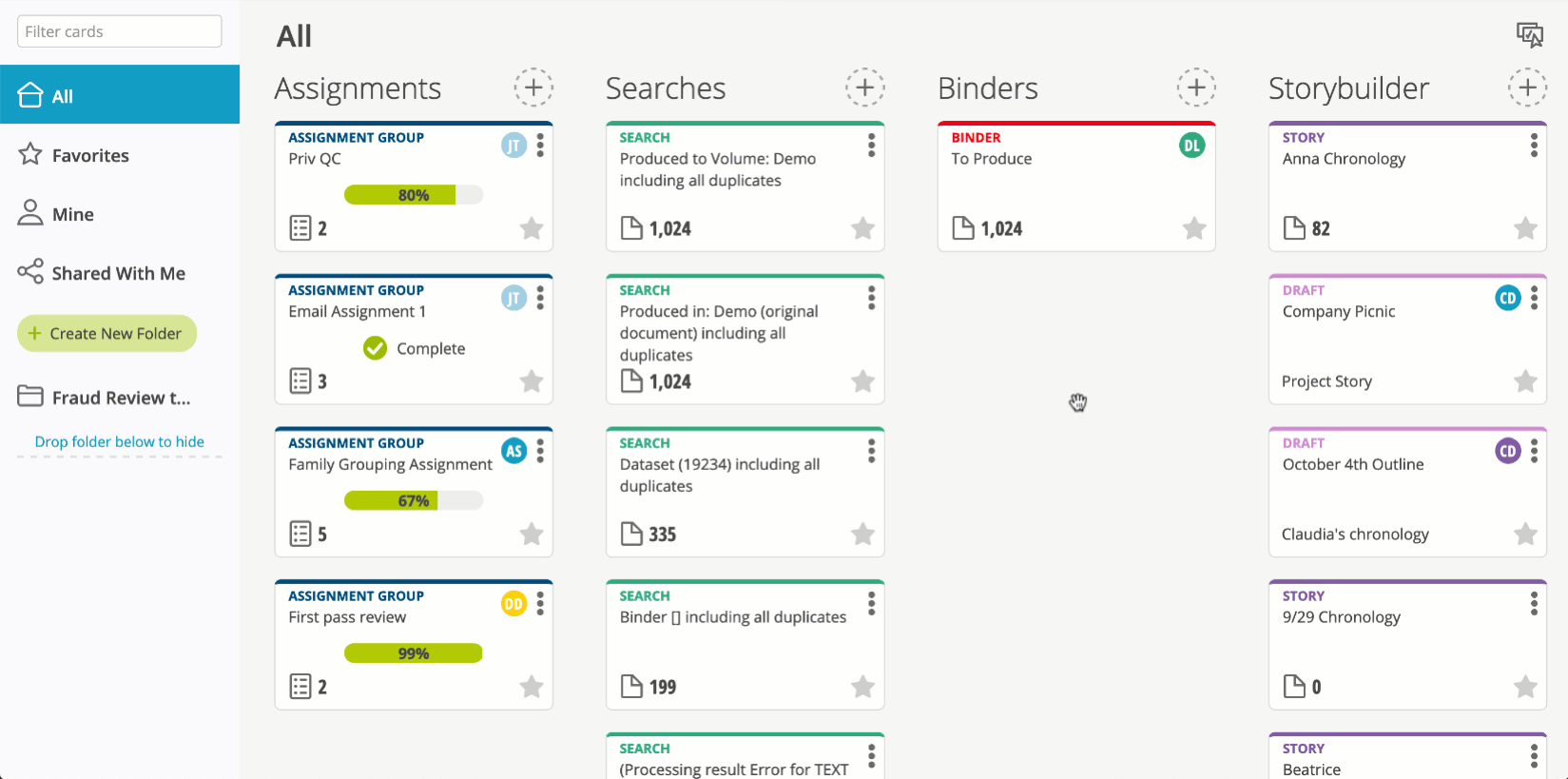The image size is (1568, 779).
Task: Click the Project Story label on Company Picnic
Action: pyautogui.click(x=1326, y=381)
